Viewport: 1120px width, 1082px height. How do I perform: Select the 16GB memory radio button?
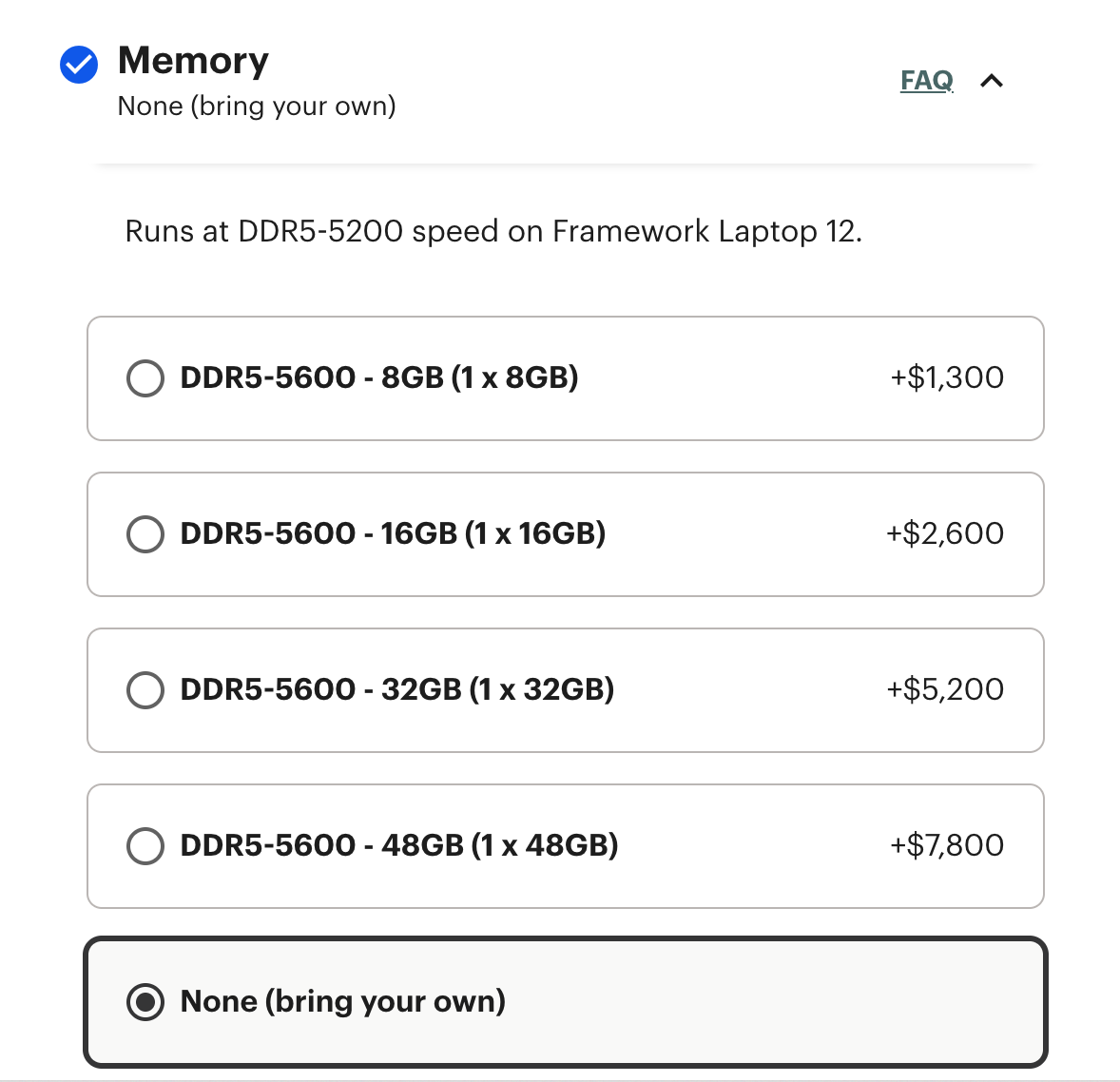coord(145,534)
